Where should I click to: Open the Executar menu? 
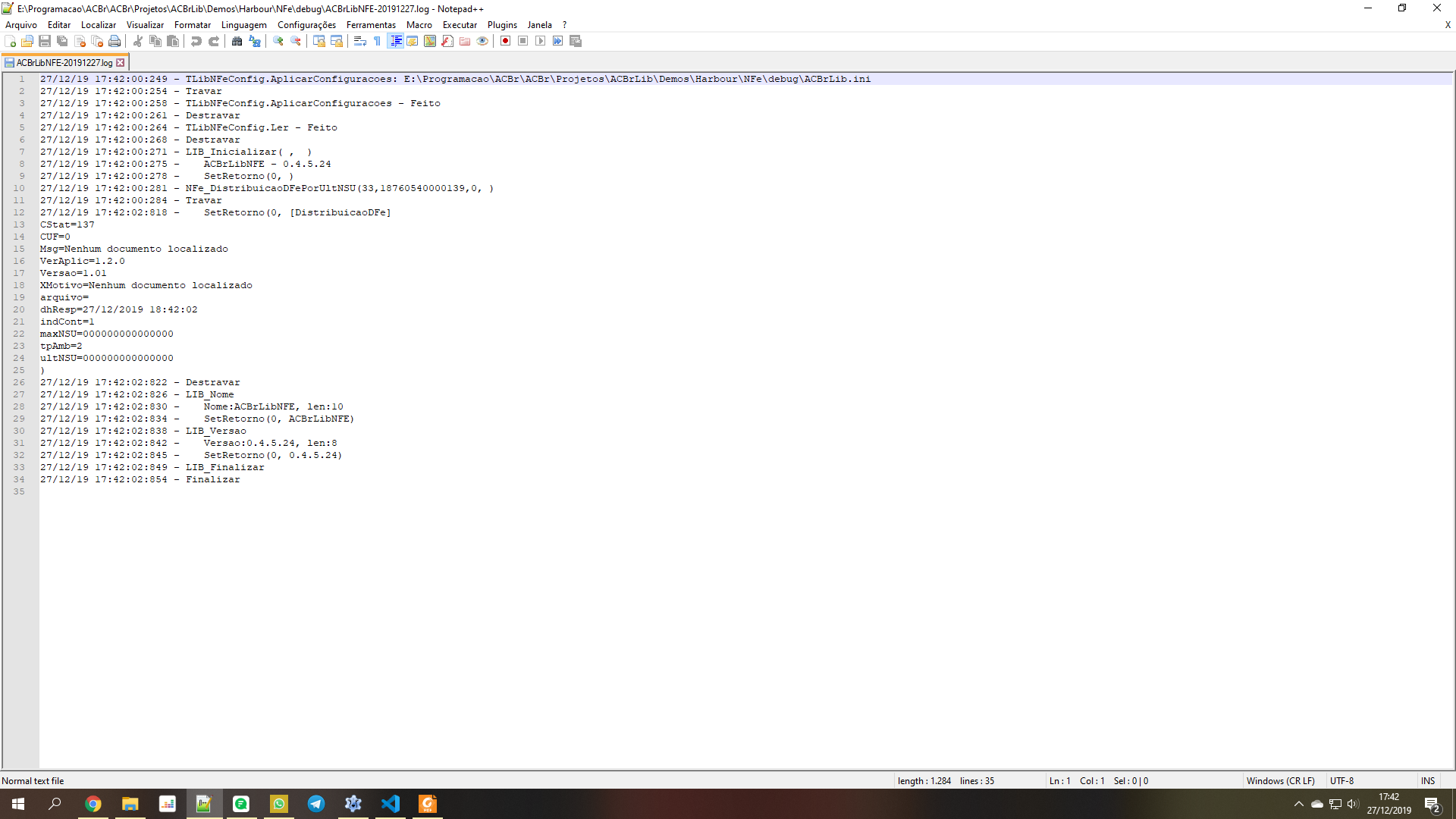(x=460, y=25)
